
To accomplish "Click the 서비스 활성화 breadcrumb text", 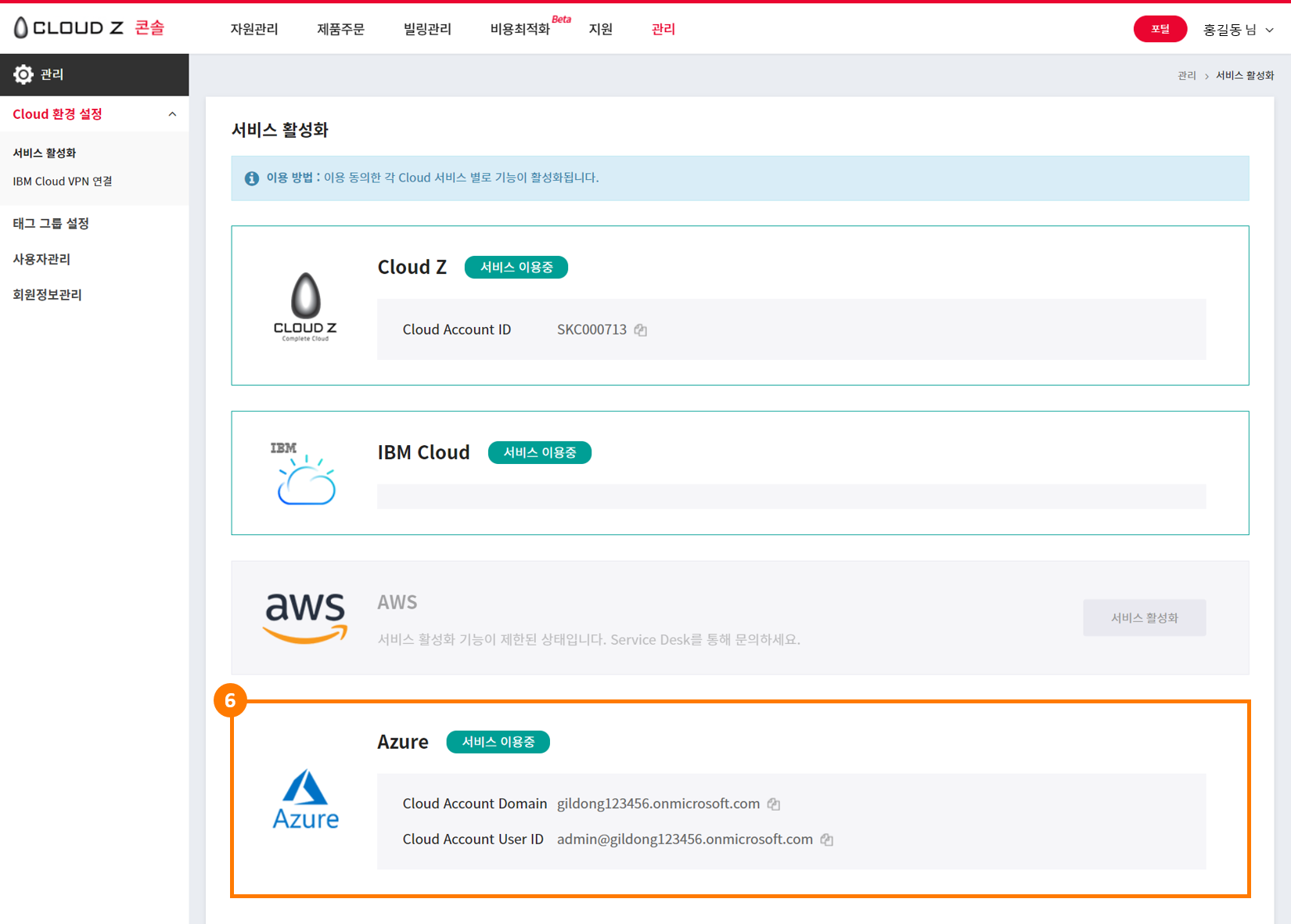I will pyautogui.click(x=1245, y=76).
